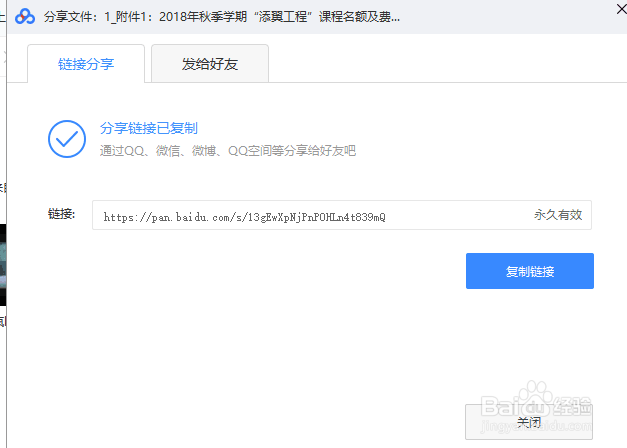627x448 pixels.
Task: Click the Baidu Netdisk cloud logo icon
Action: 25,16
